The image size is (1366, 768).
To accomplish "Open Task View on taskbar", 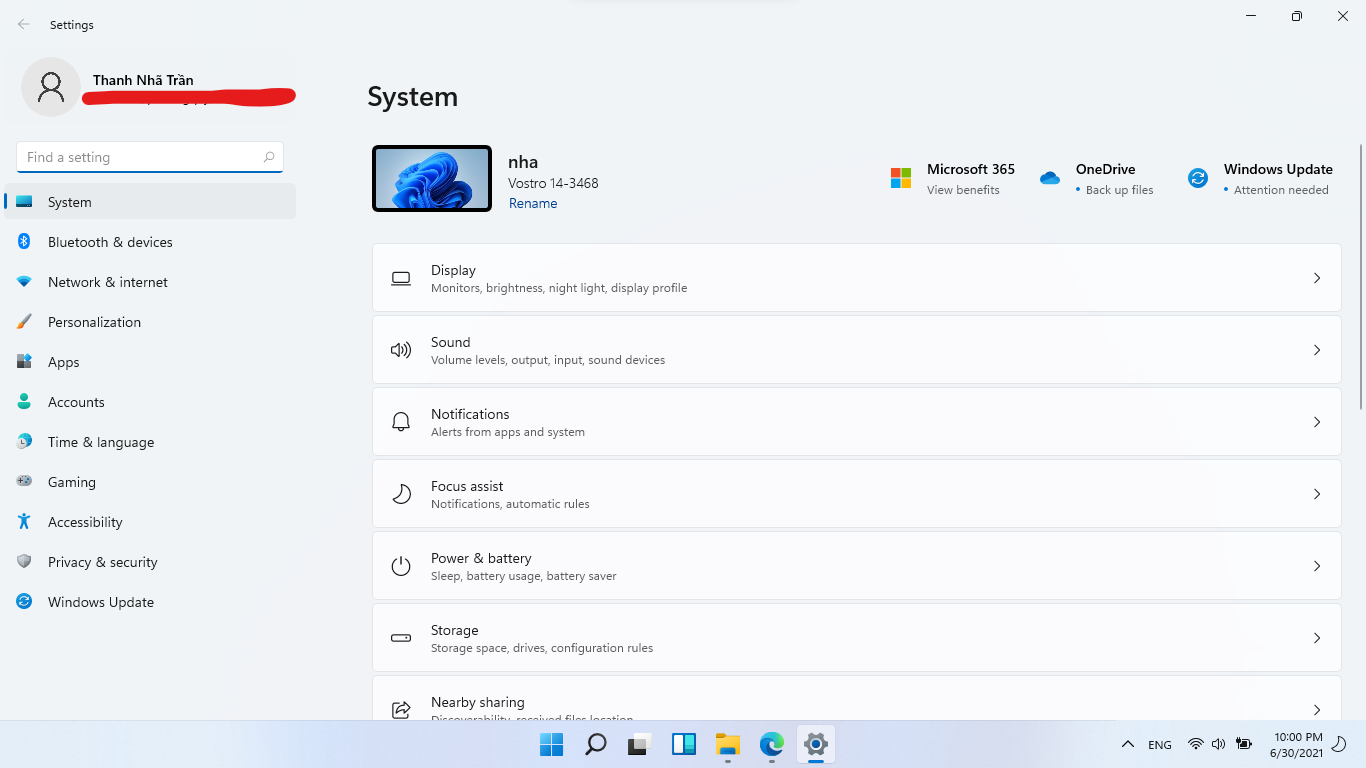I will (x=640, y=744).
